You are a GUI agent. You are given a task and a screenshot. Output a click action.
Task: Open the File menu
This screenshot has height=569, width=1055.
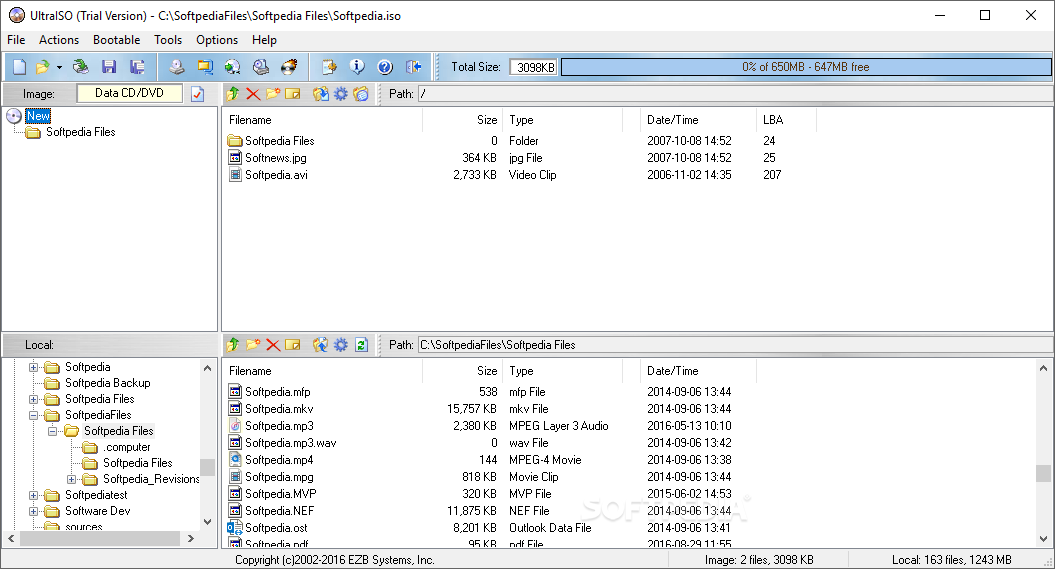coord(16,40)
